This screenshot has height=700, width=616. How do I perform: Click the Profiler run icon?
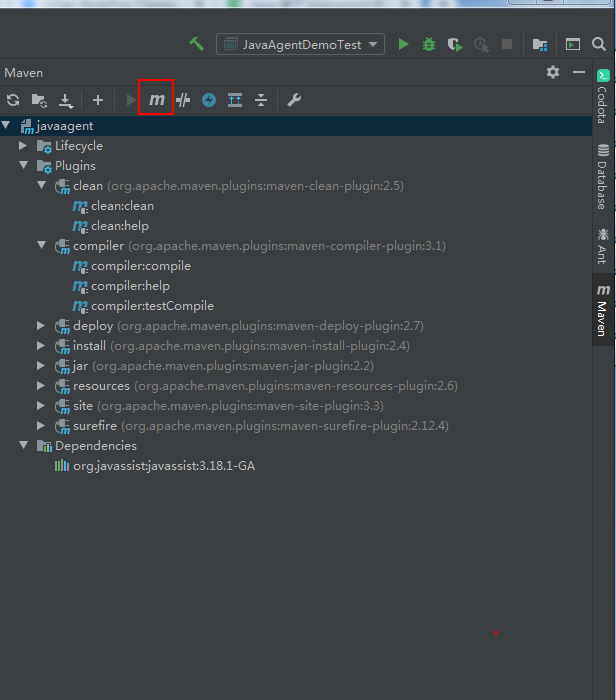tap(481, 45)
